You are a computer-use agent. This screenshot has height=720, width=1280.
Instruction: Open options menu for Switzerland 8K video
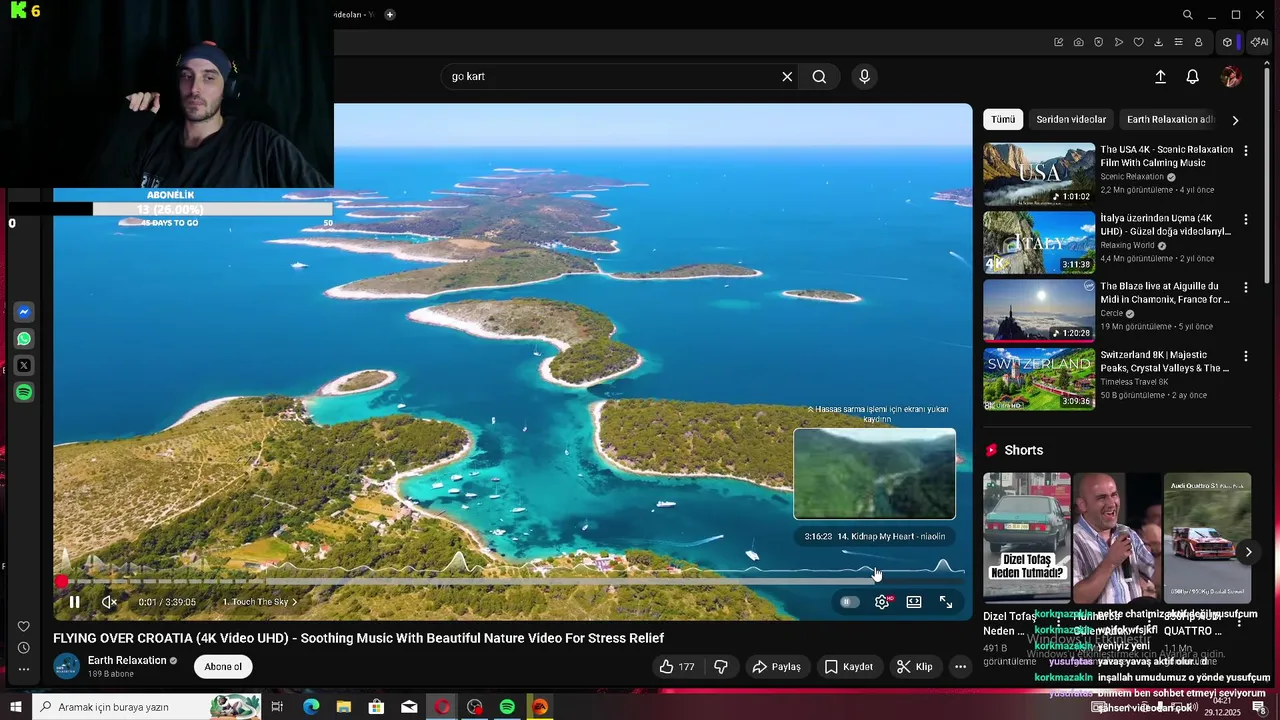(x=1245, y=356)
